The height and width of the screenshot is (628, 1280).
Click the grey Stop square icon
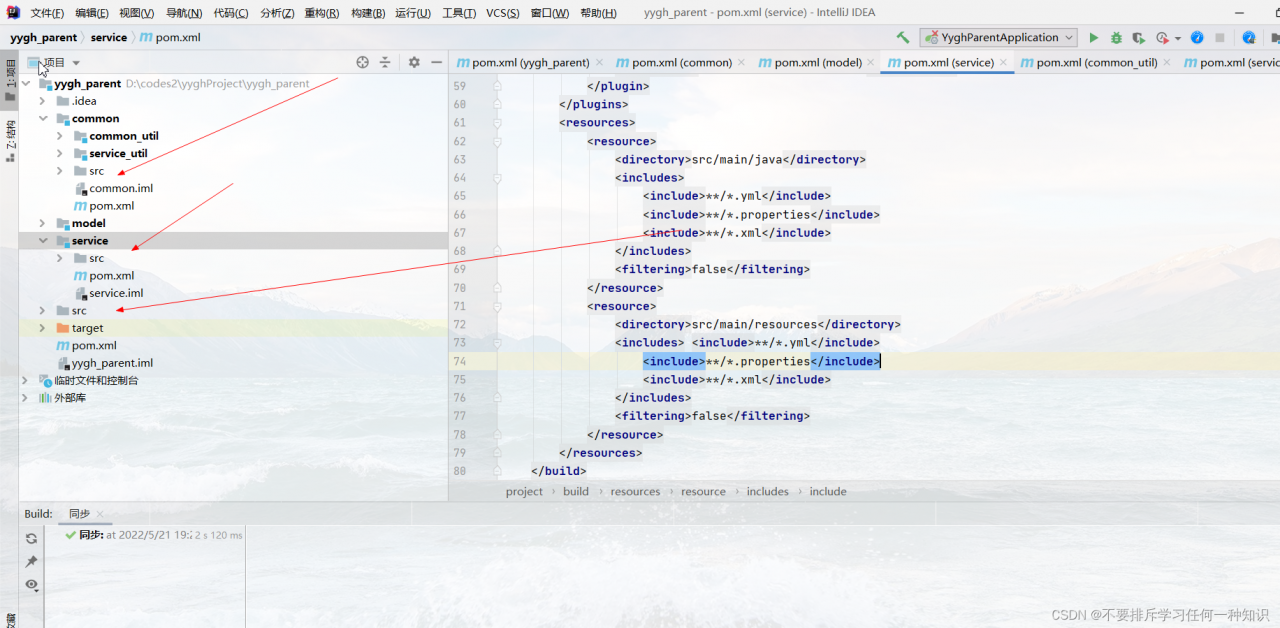pos(1220,37)
